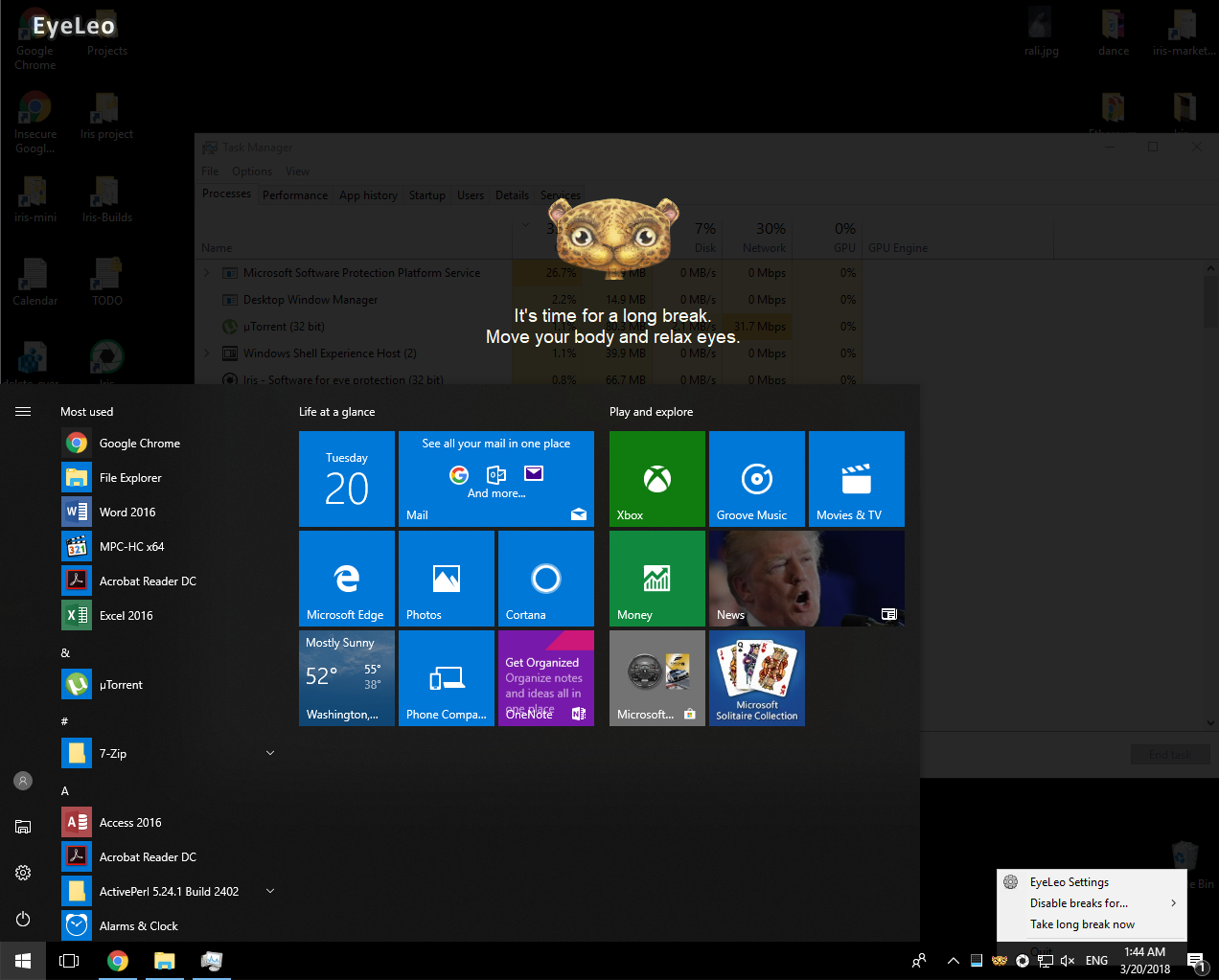This screenshot has width=1219, height=980.
Task: Open the Weather tile for Washington
Action: 347,678
